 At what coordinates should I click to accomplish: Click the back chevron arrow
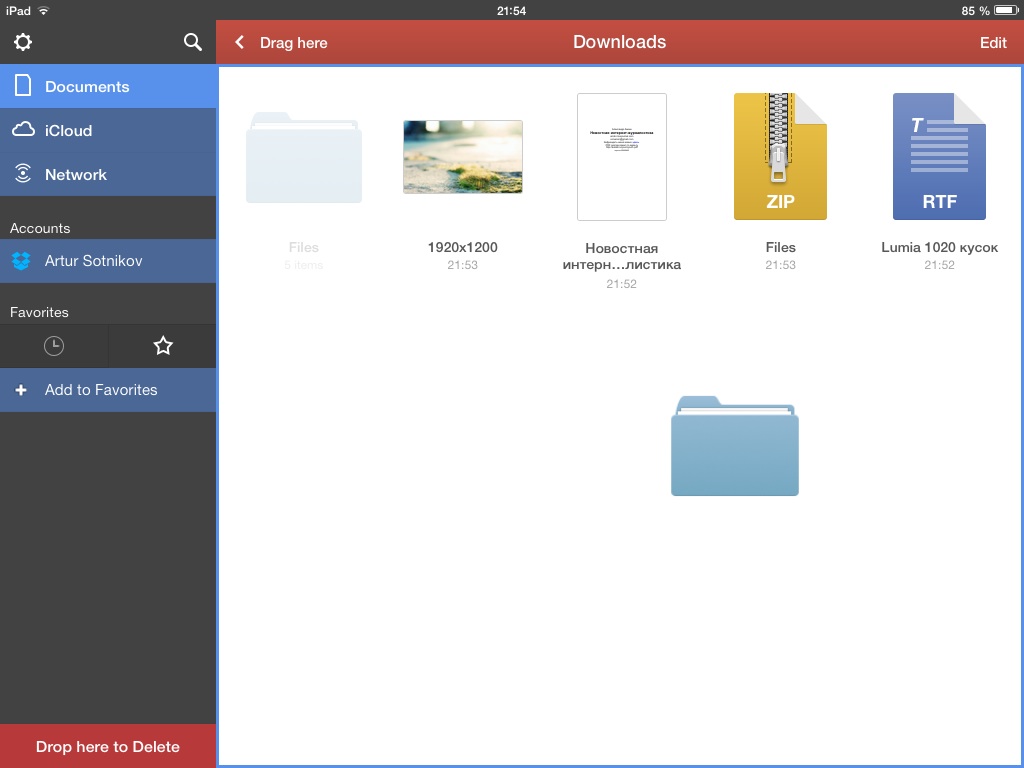pyautogui.click(x=239, y=42)
